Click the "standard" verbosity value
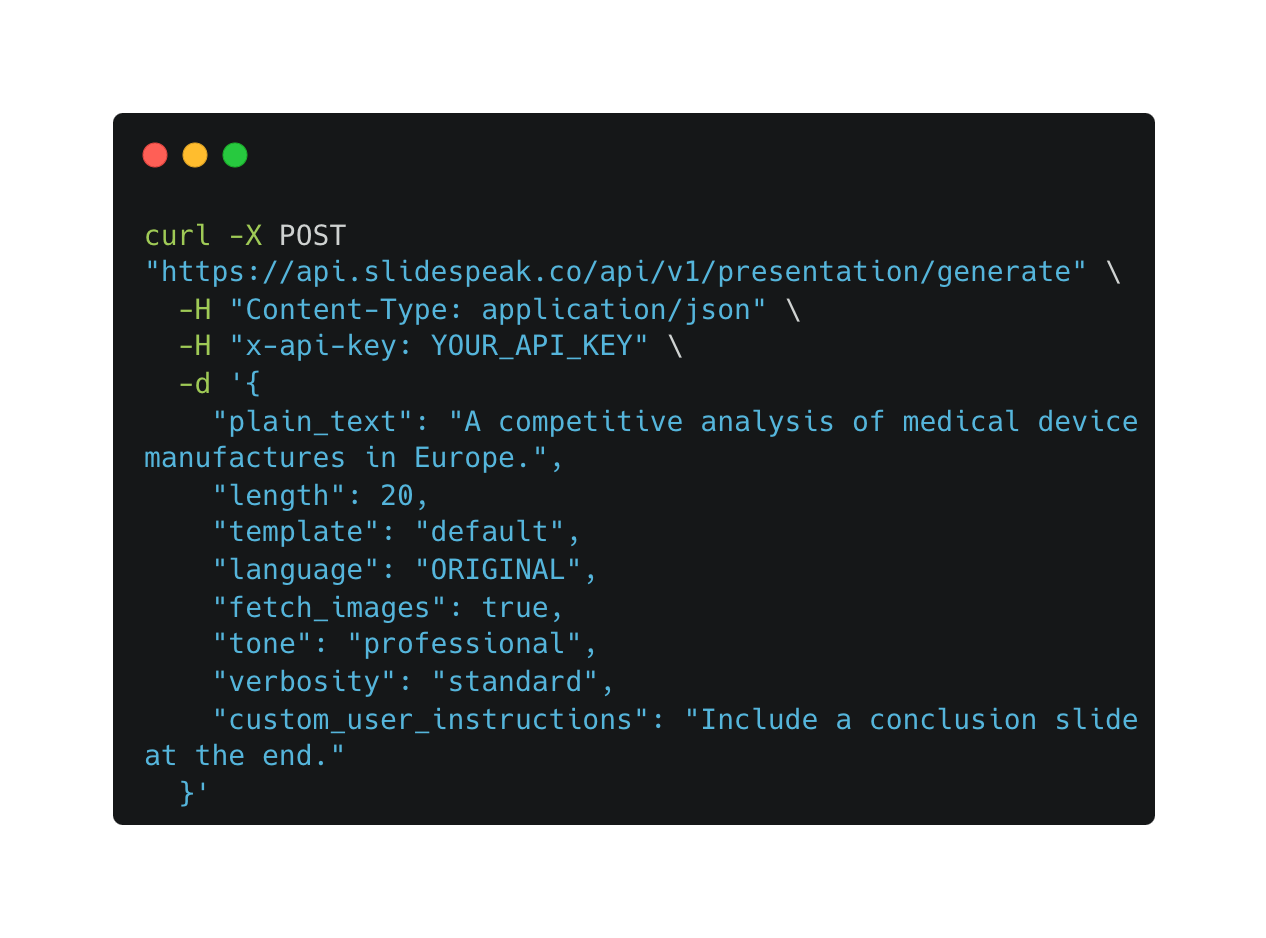1266x938 pixels. 514,682
